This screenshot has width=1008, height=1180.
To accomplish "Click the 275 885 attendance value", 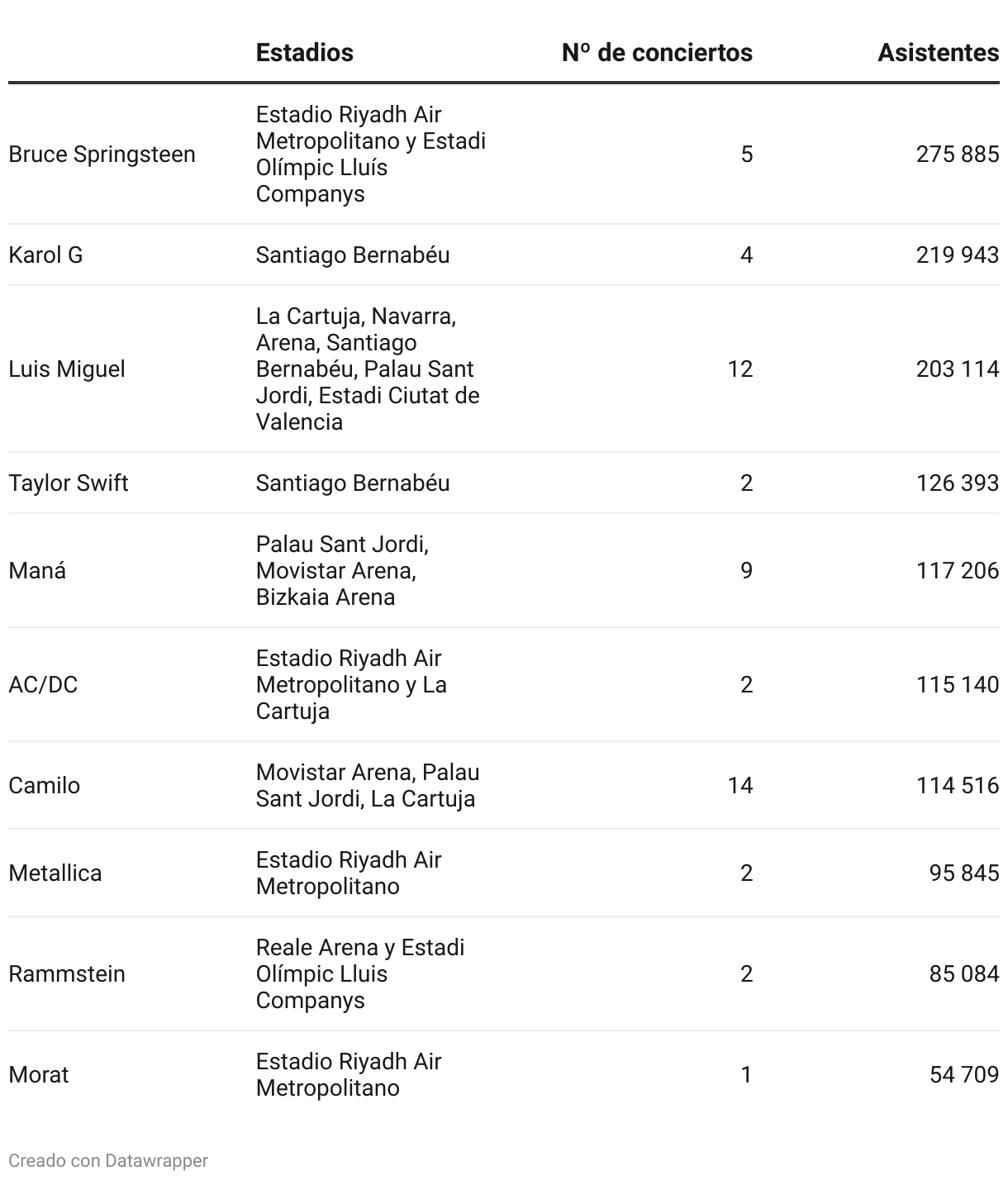I will click(957, 155).
